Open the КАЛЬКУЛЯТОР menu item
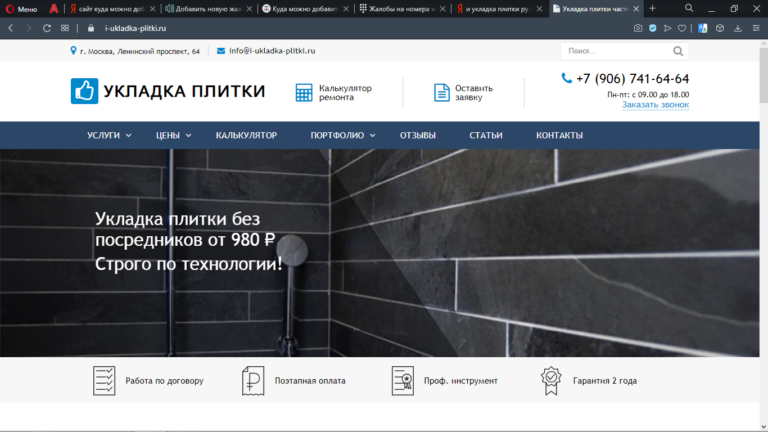Viewport: 768px width, 432px height. tap(246, 135)
